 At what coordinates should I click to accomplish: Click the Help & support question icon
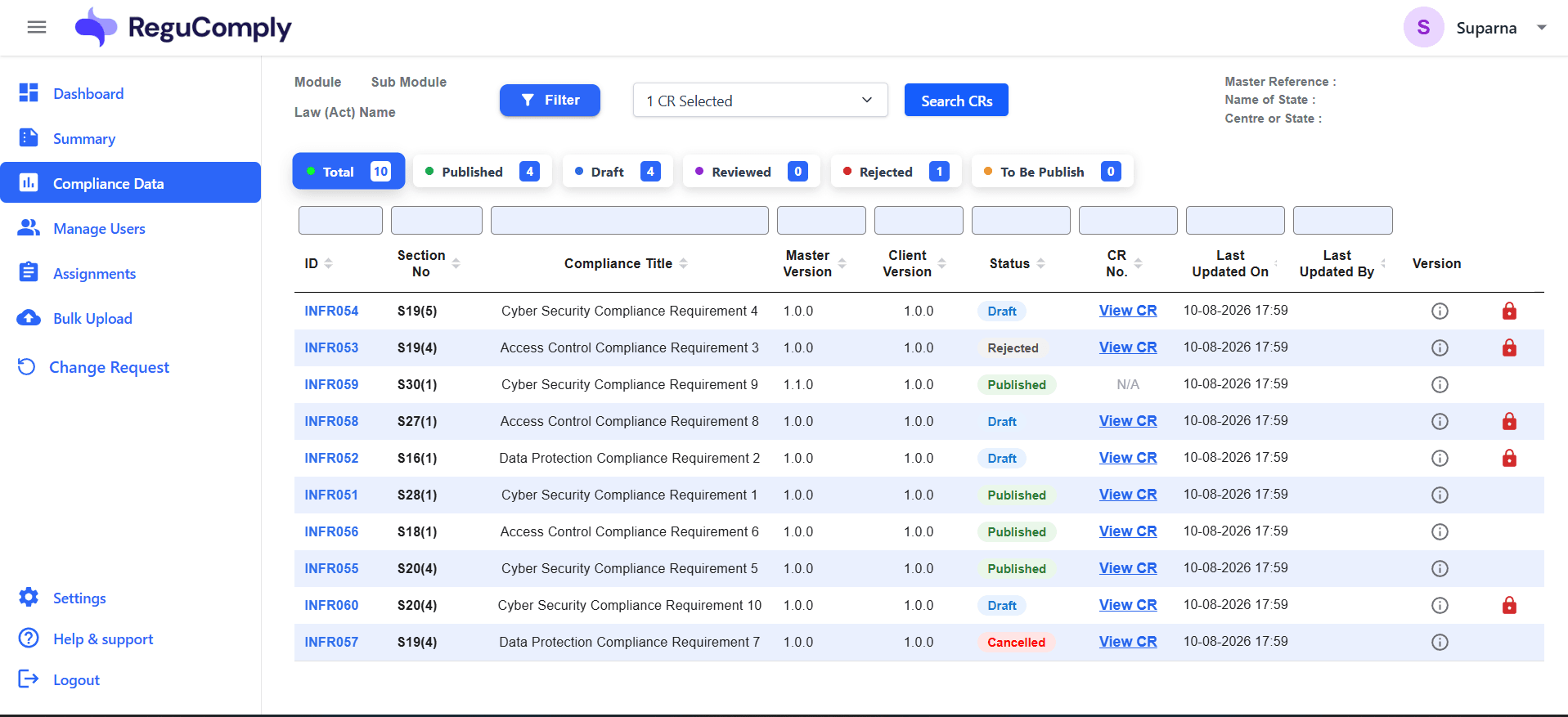click(29, 639)
